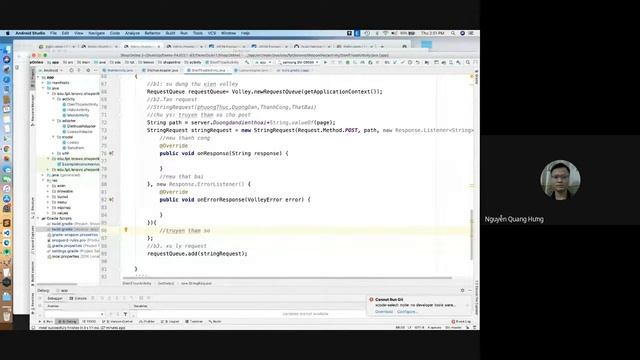
Task: Click the Make Project hammer icon
Action: (x=247, y=62)
